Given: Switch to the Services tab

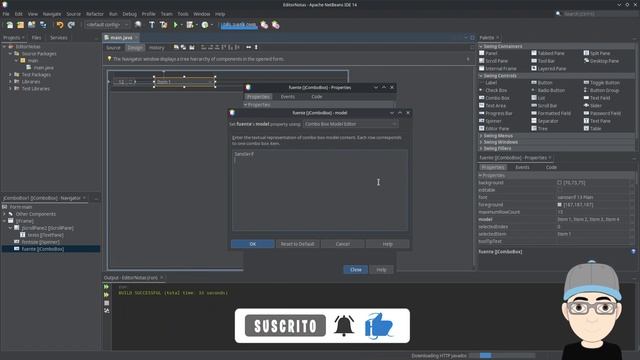Looking at the screenshot, I should tap(58, 38).
